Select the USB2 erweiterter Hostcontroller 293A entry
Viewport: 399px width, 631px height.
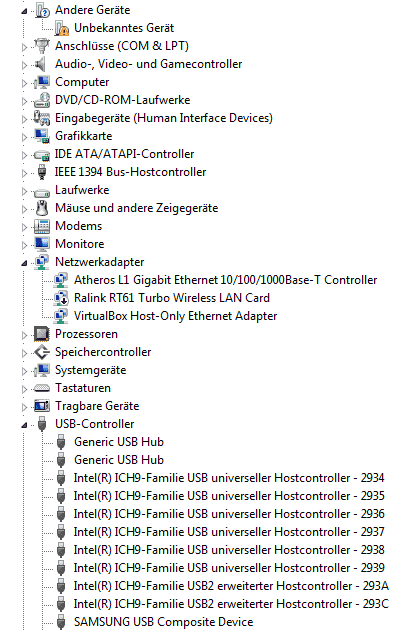[231, 586]
